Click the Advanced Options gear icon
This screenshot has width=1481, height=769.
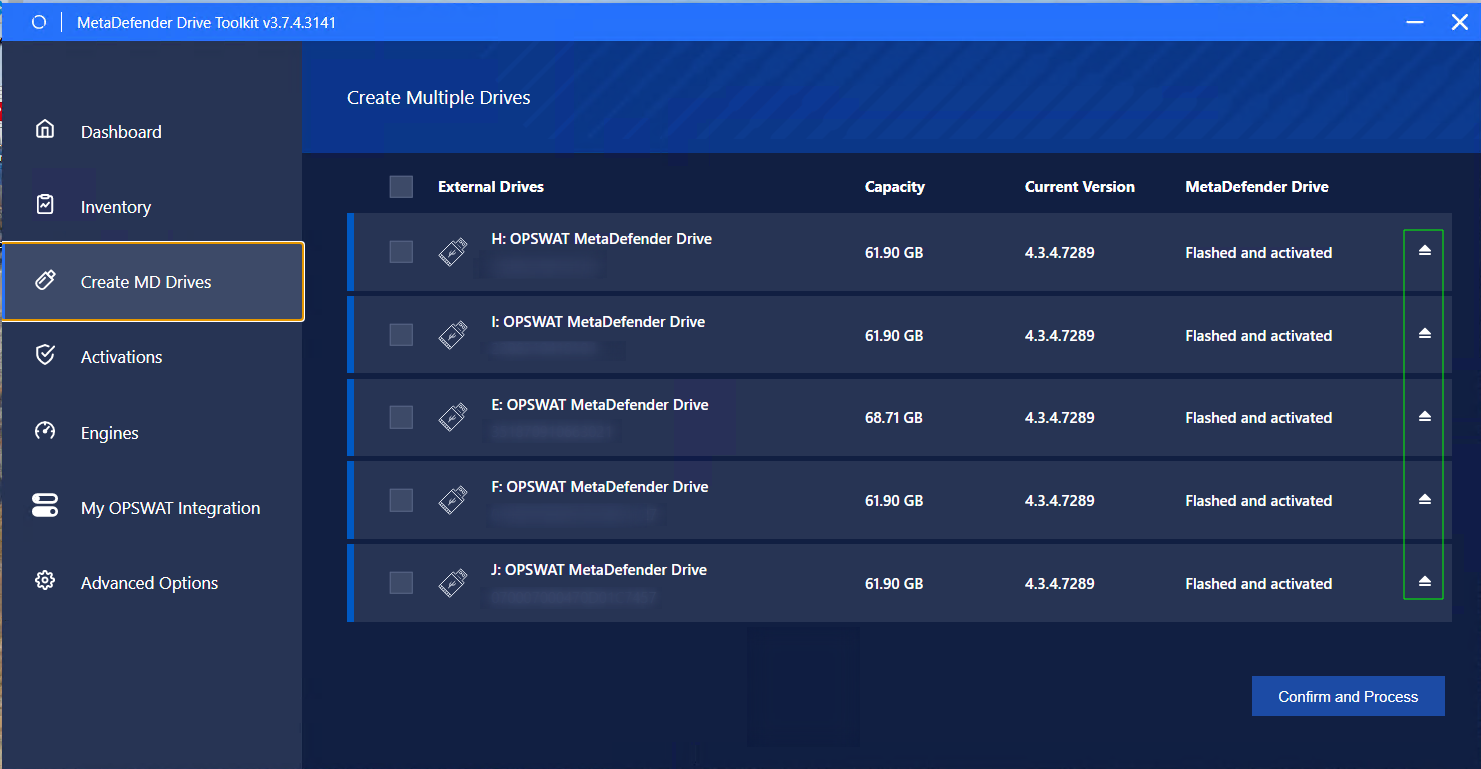45,581
